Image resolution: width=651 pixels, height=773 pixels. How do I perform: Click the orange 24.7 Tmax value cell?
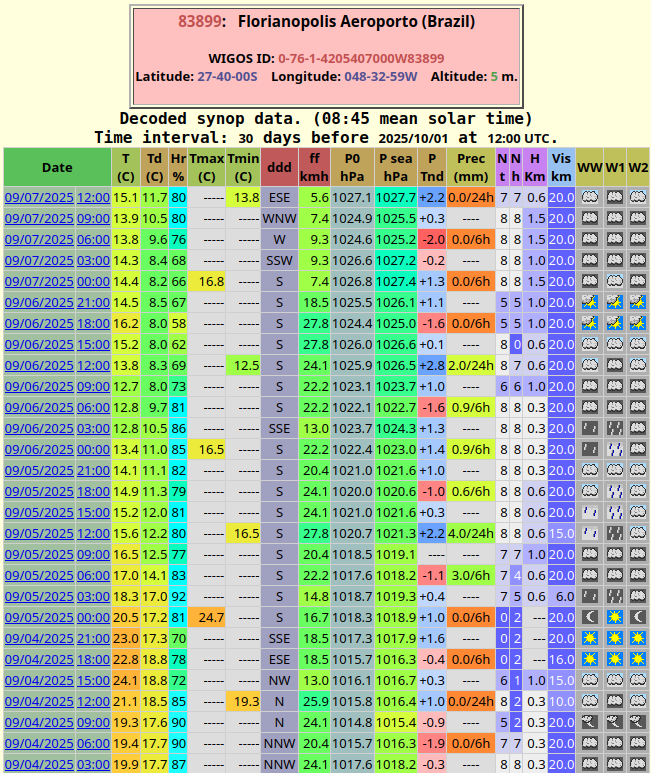[x=206, y=617]
